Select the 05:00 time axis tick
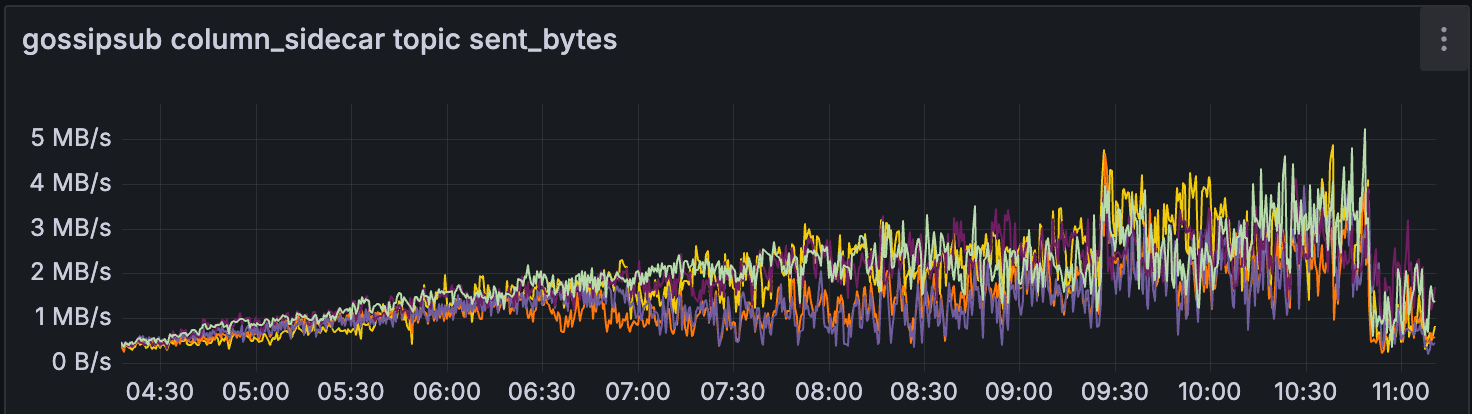Image resolution: width=1472 pixels, height=414 pixels. [x=256, y=391]
